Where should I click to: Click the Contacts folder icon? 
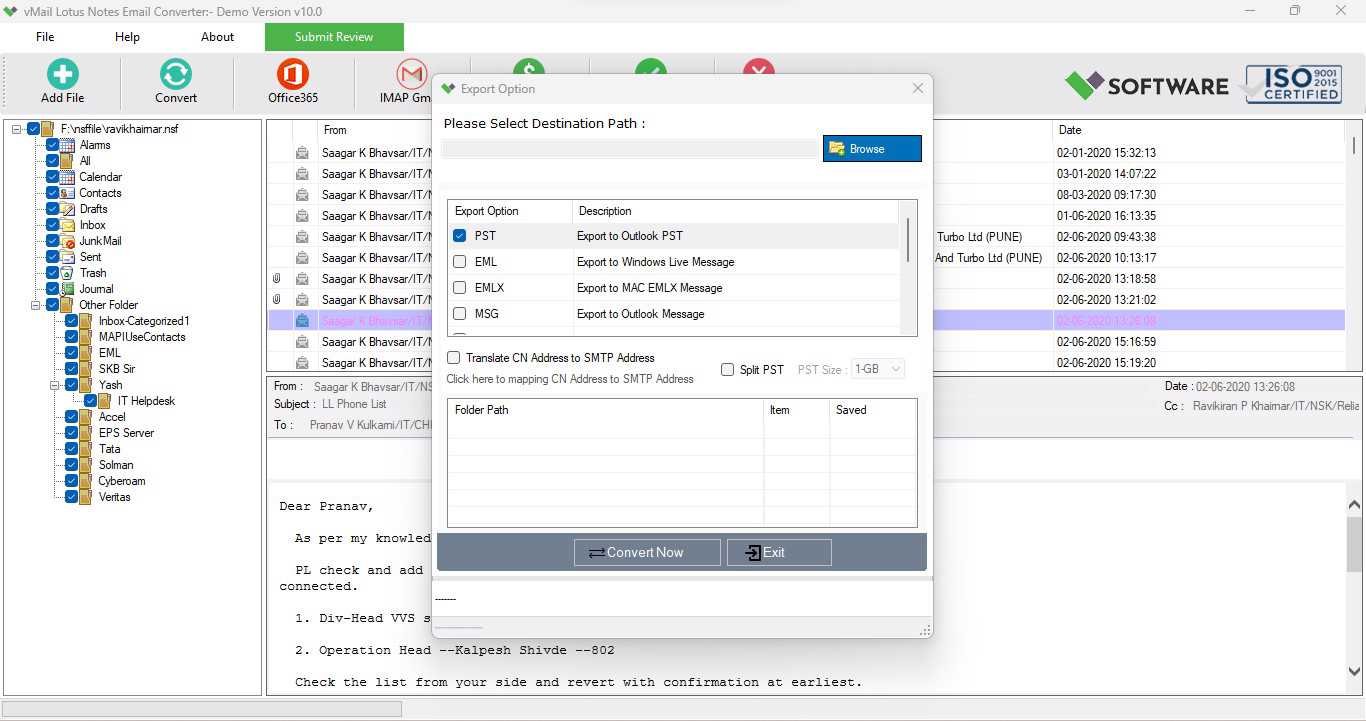67,193
